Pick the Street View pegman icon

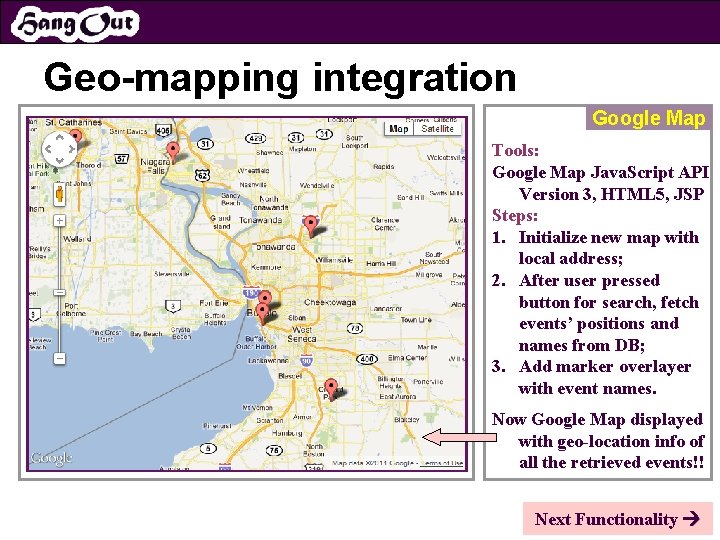pos(59,194)
